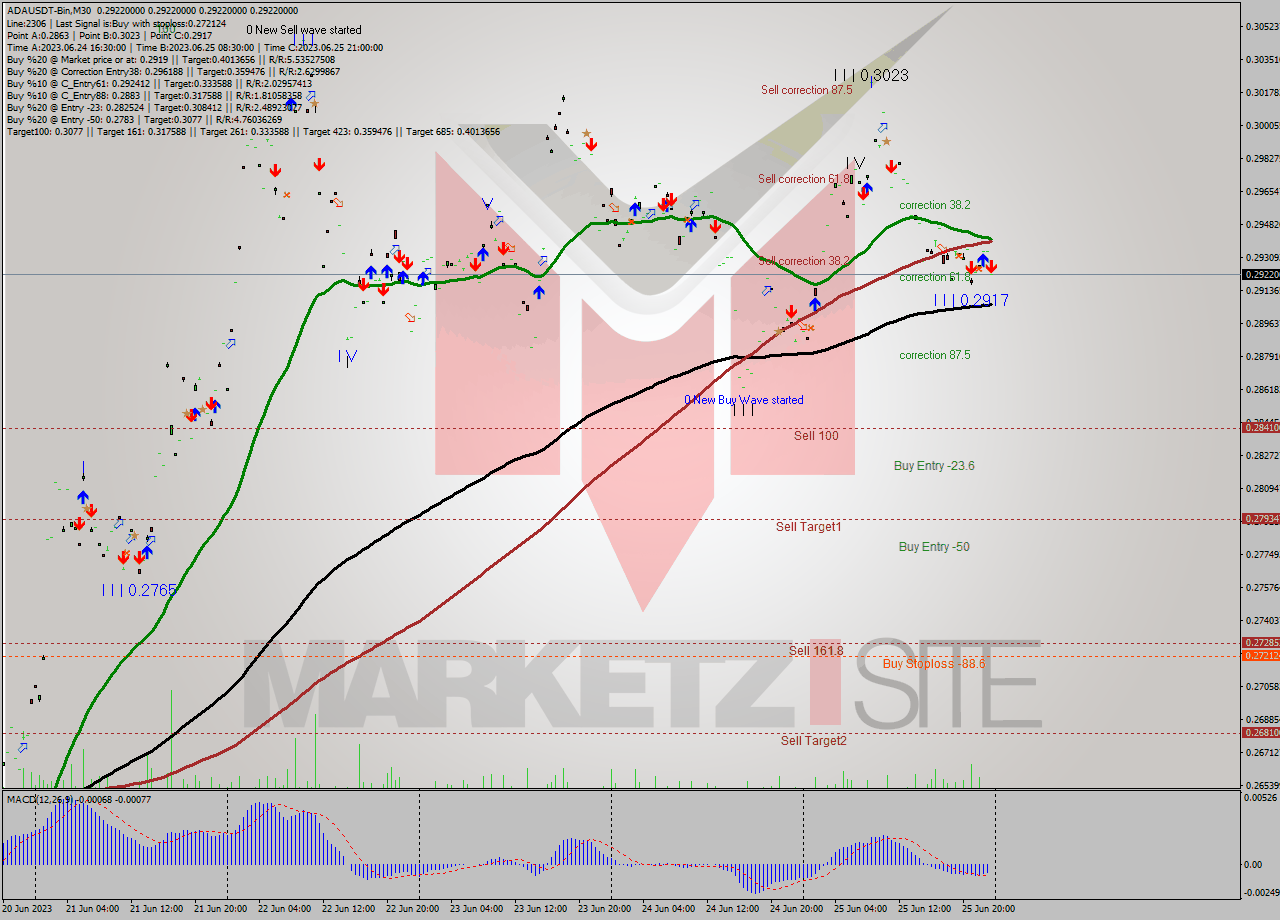
Task: Click the '| | | 0.3023' peak label
Action: coord(871,75)
